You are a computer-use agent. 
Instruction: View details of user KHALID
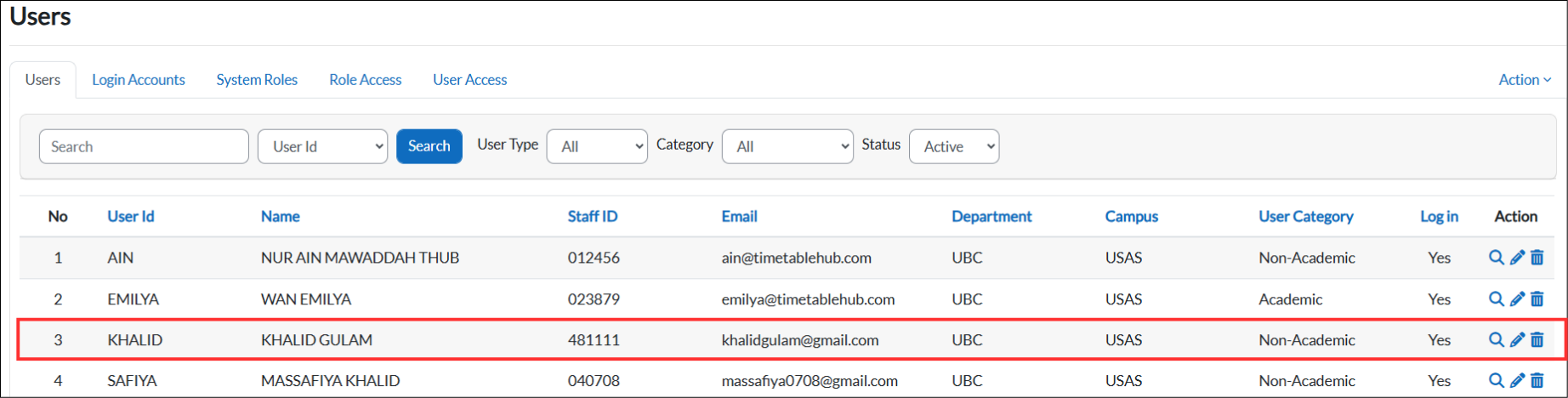pyautogui.click(x=1497, y=339)
